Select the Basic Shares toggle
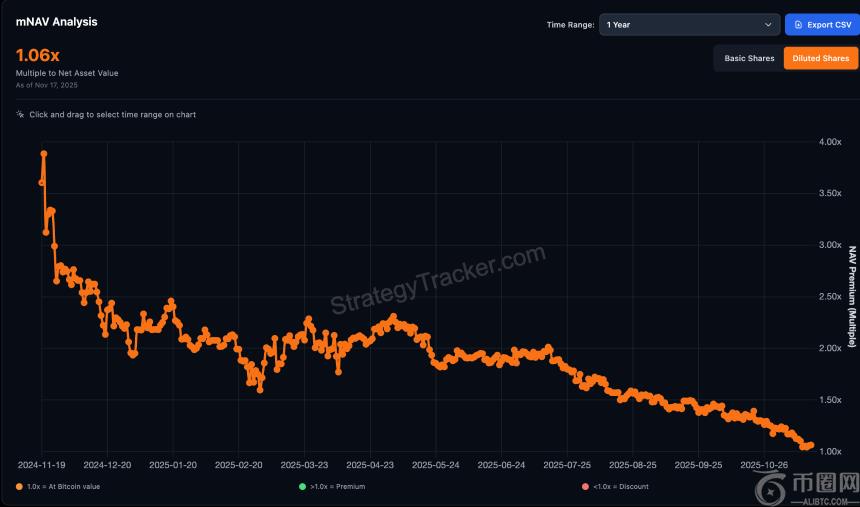 749,58
